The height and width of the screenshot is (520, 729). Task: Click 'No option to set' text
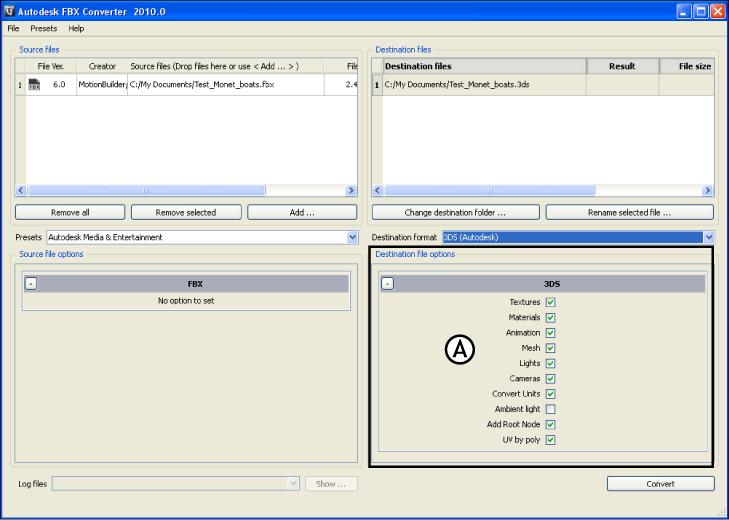[x=186, y=301]
